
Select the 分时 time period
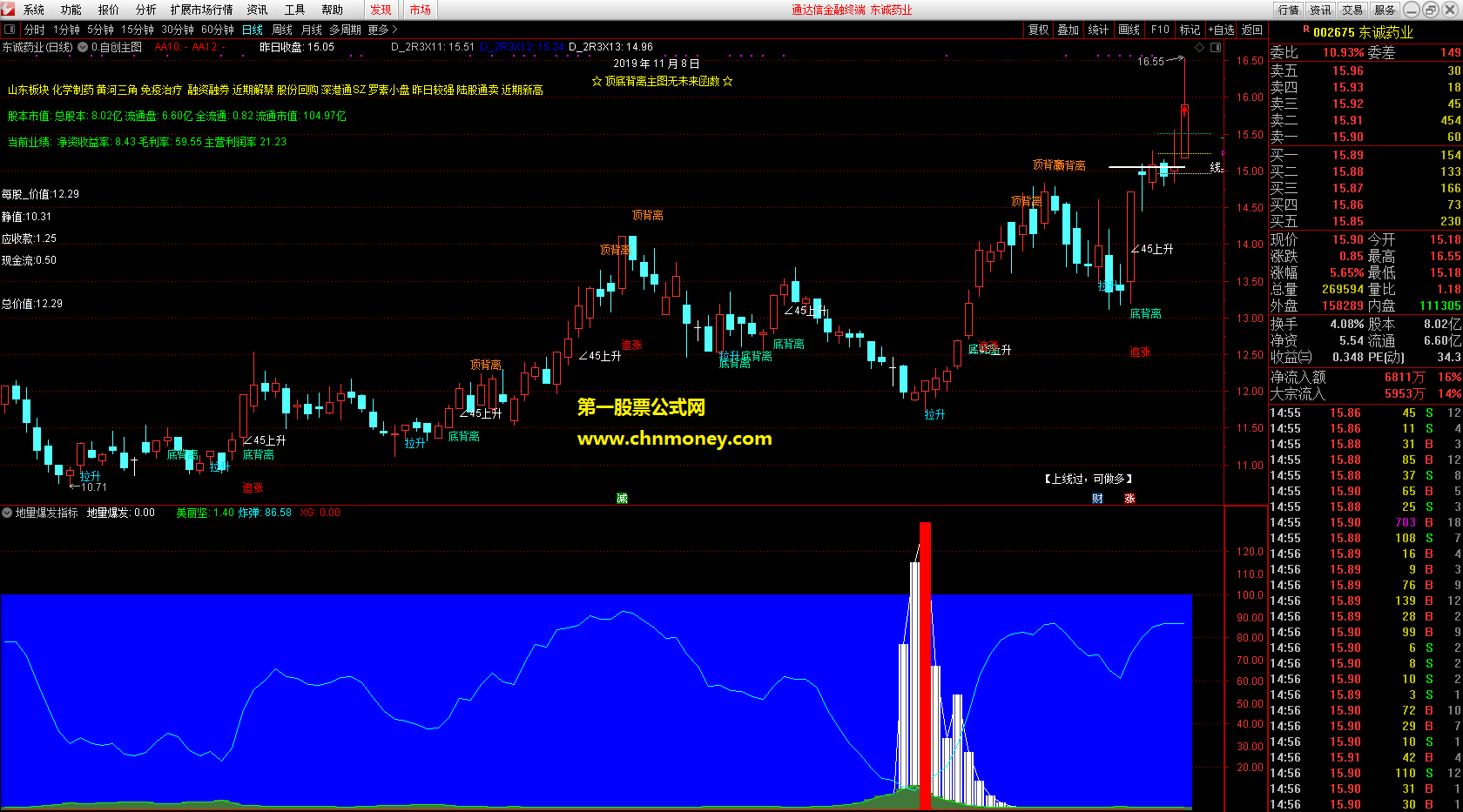click(x=35, y=30)
